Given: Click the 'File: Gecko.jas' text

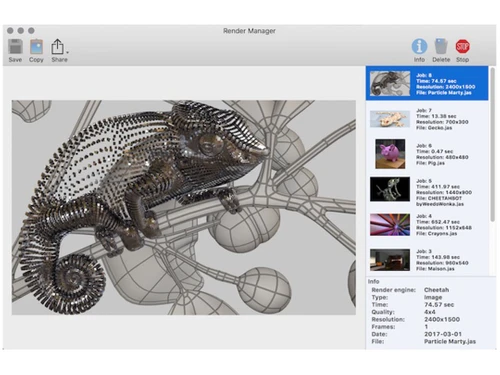Looking at the screenshot, I should coord(434,128).
